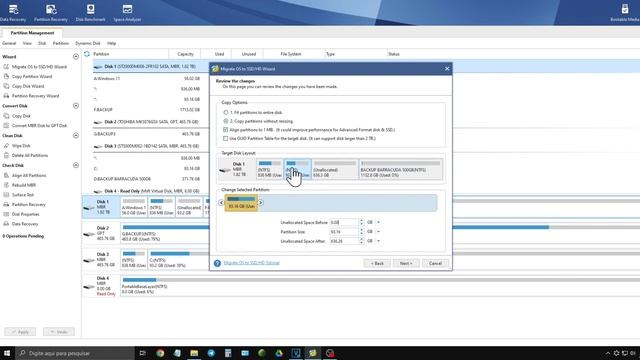The image size is (640, 360).
Task: Select the 636.3 GB Unallocated block in target layout
Action: pos(335,169)
